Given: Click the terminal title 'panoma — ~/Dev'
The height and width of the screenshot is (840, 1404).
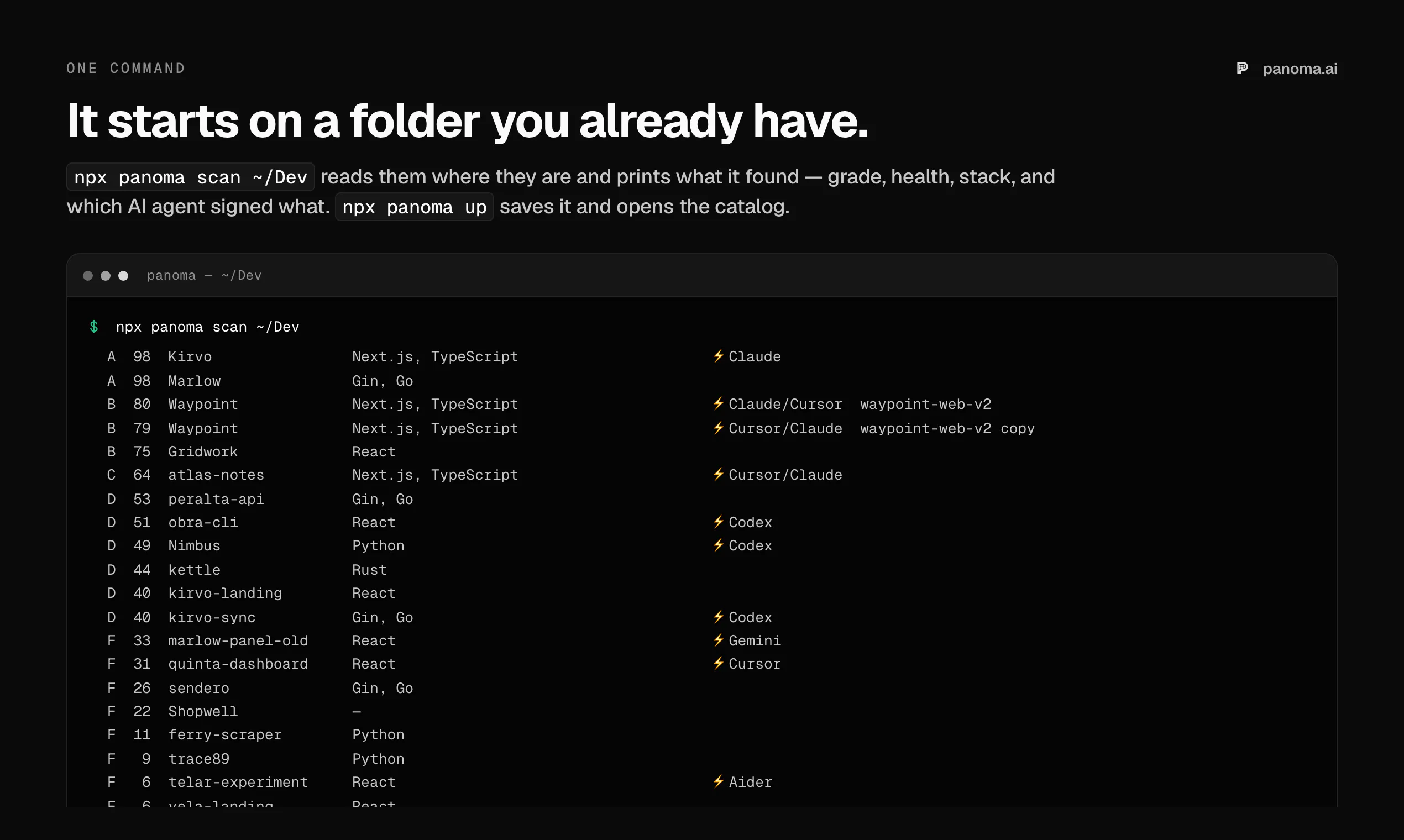Looking at the screenshot, I should click(205, 276).
